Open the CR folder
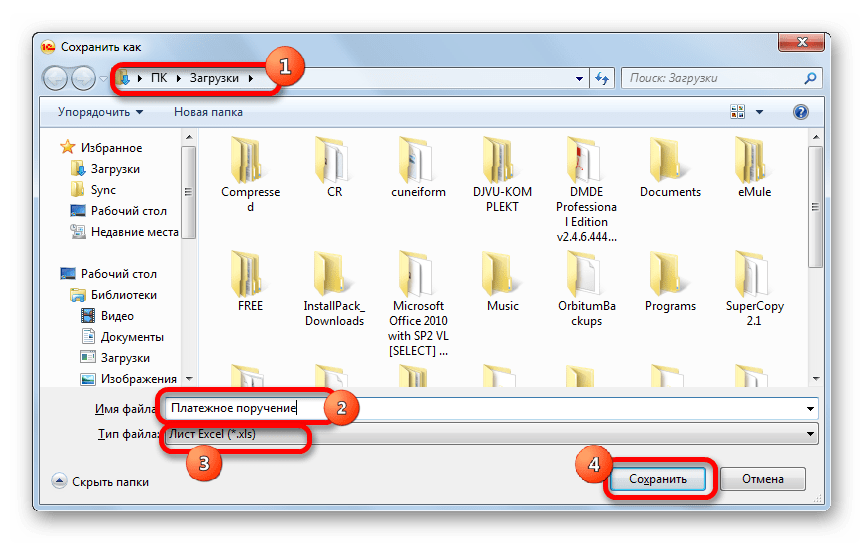The width and height of the screenshot is (864, 544). click(334, 168)
